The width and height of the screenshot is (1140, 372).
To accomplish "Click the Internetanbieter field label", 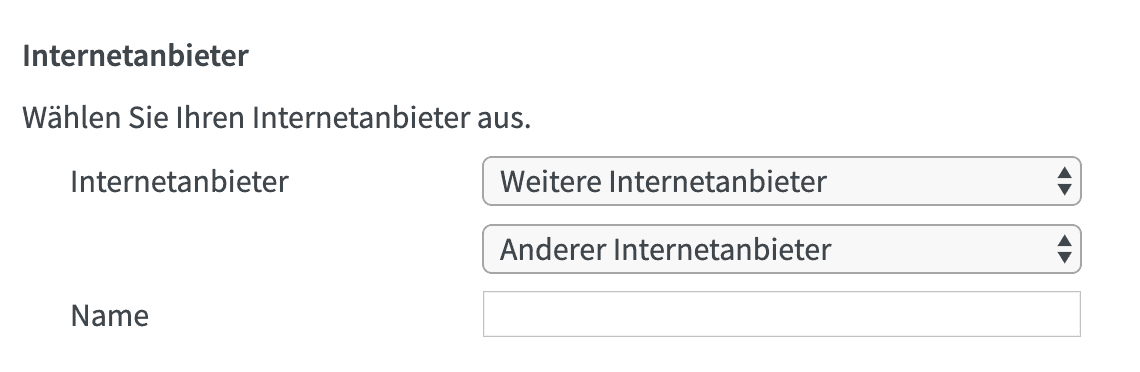I will pyautogui.click(x=180, y=182).
